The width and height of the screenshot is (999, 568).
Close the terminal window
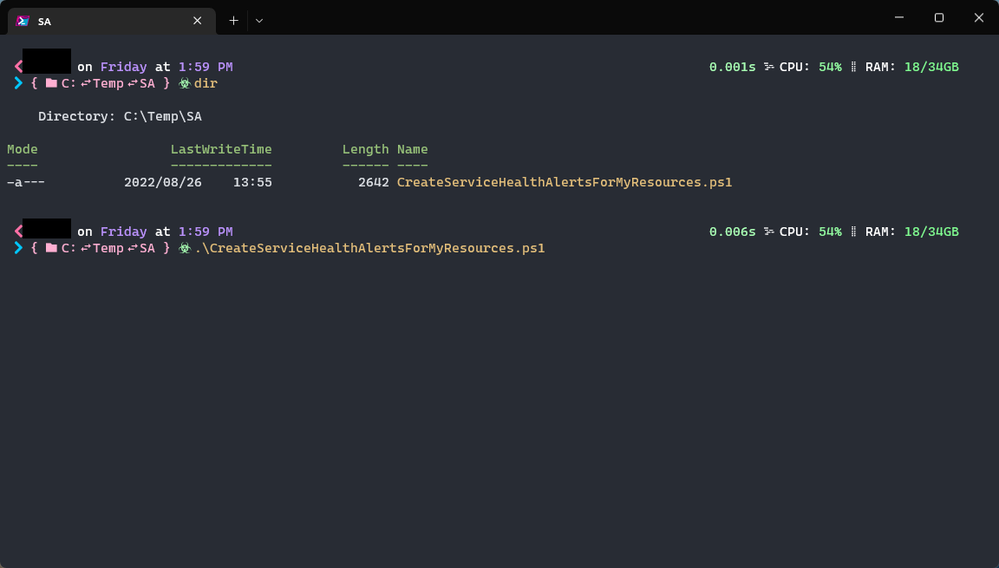point(979,18)
